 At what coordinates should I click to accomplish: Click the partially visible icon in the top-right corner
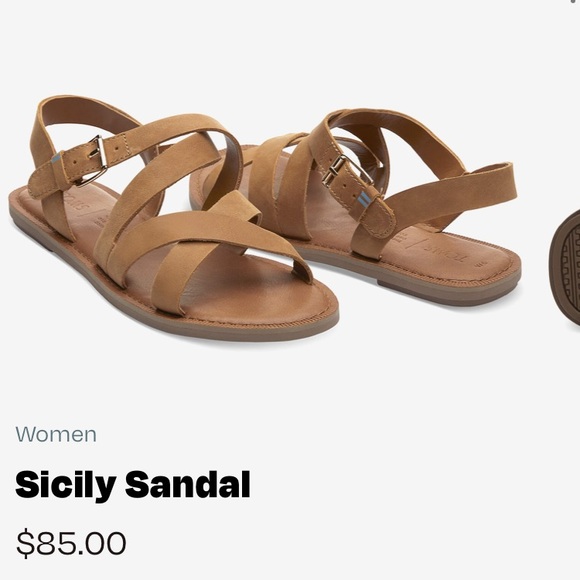click(x=576, y=1)
